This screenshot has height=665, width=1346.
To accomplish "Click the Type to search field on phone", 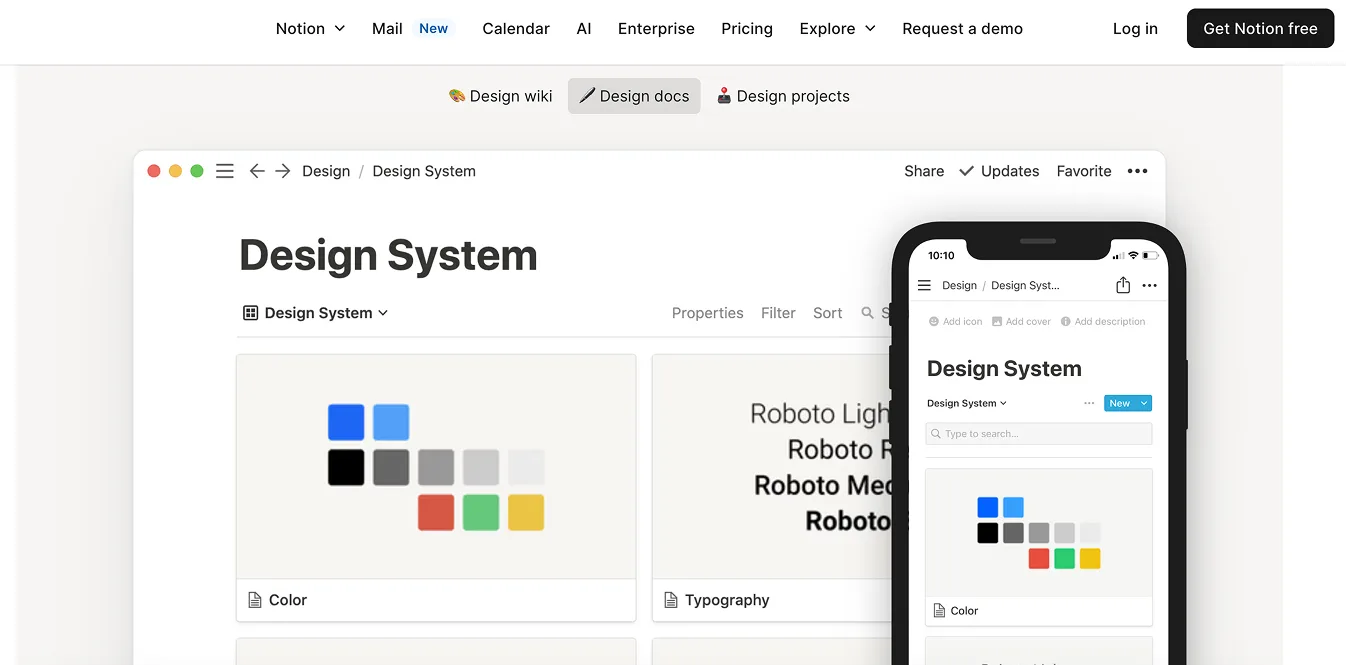I will point(1039,434).
